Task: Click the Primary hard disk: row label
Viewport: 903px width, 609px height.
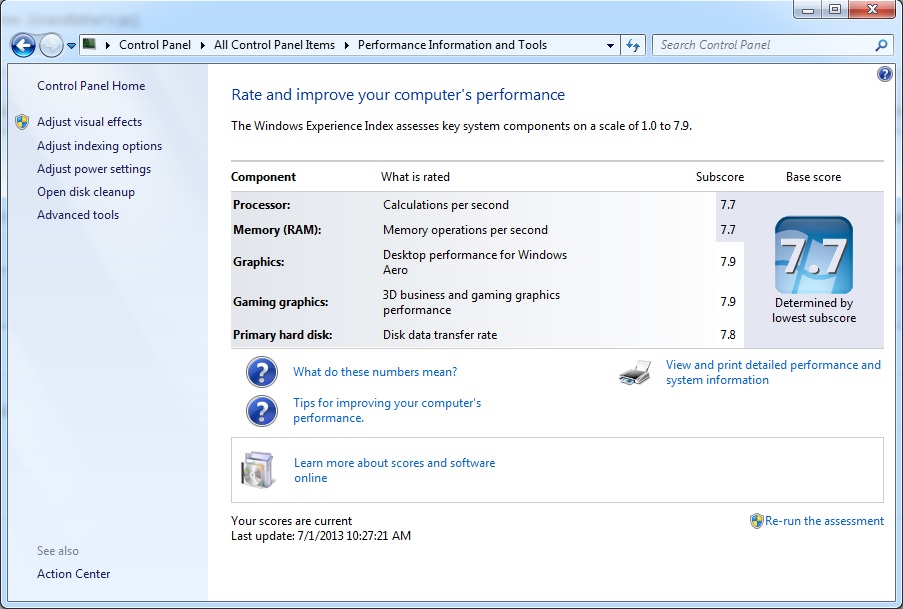Action: 282,335
